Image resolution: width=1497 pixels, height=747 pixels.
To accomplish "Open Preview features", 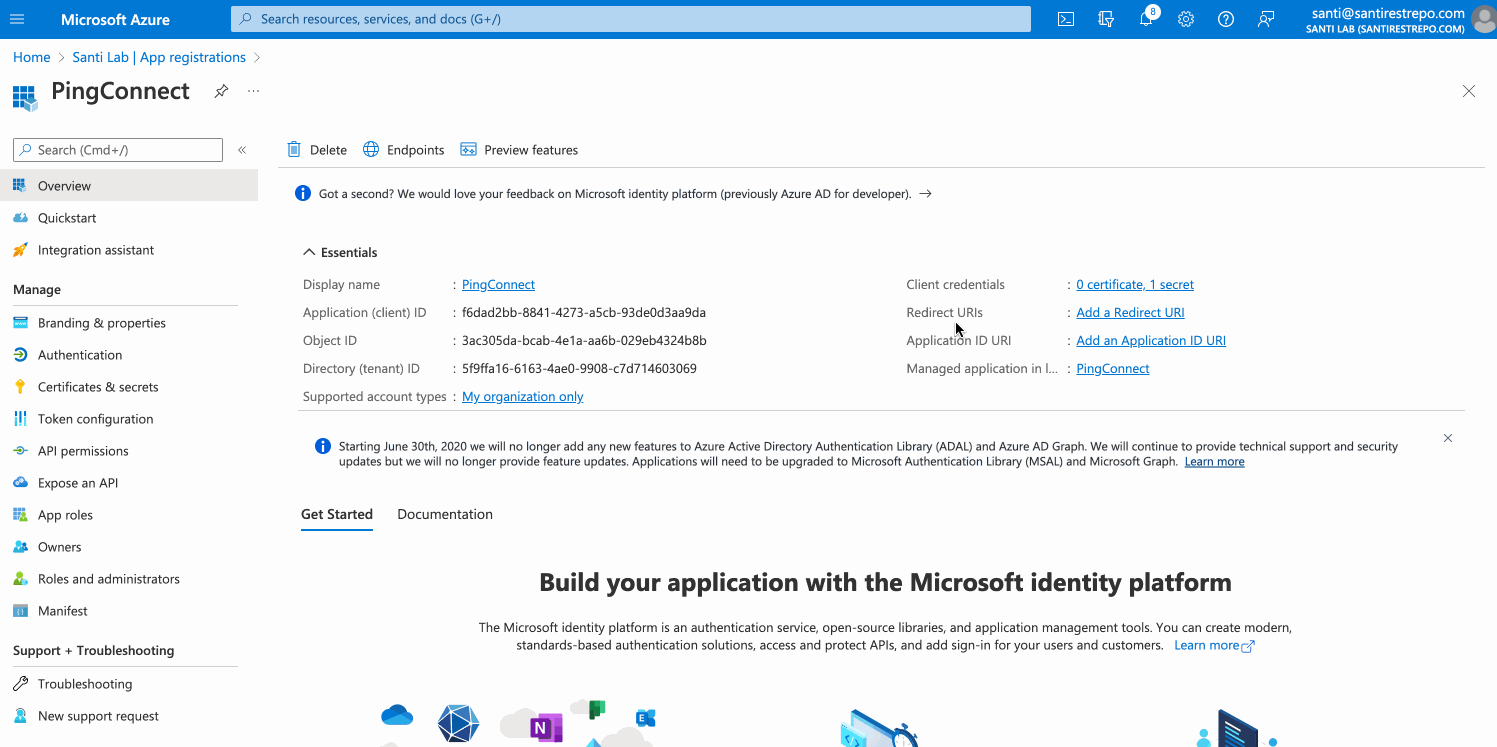I will (x=519, y=149).
